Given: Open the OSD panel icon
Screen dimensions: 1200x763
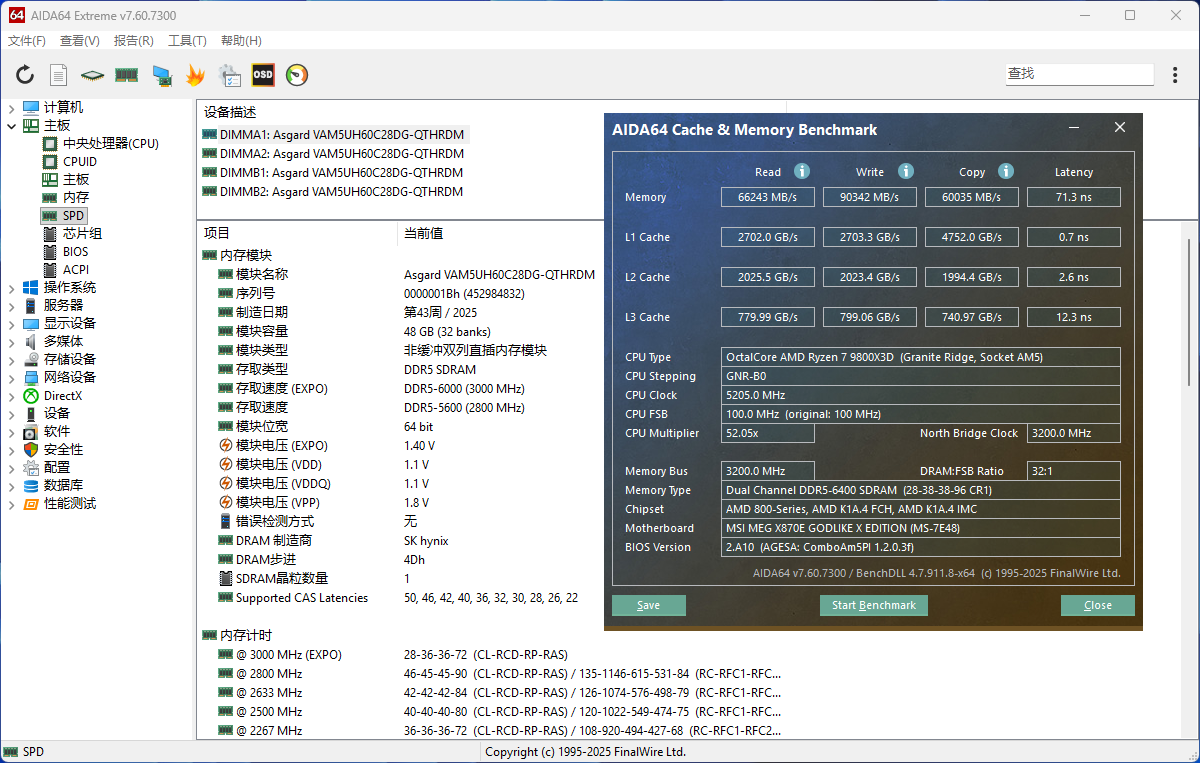Looking at the screenshot, I should 263,75.
